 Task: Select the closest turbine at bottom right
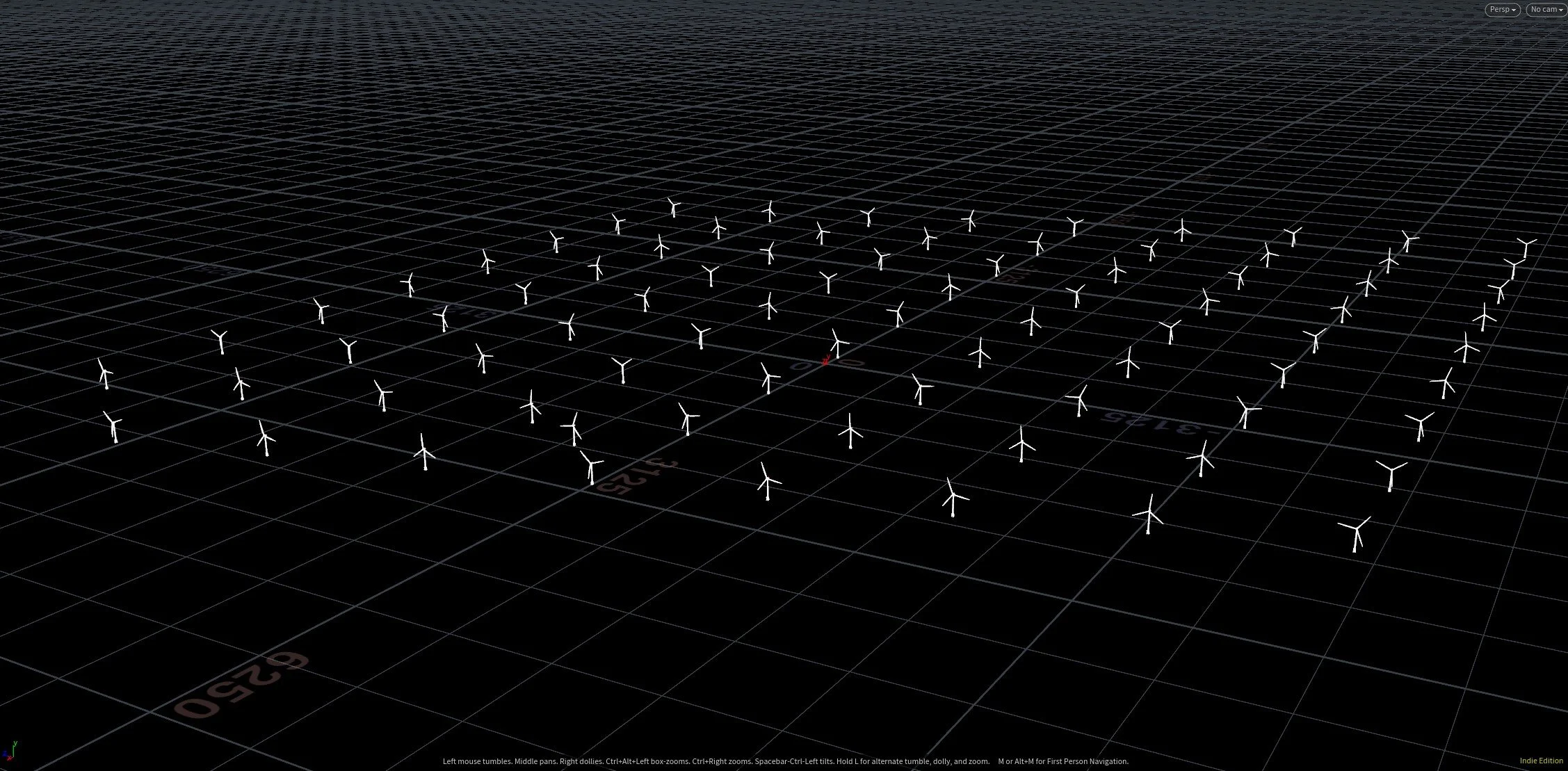pos(1356,535)
